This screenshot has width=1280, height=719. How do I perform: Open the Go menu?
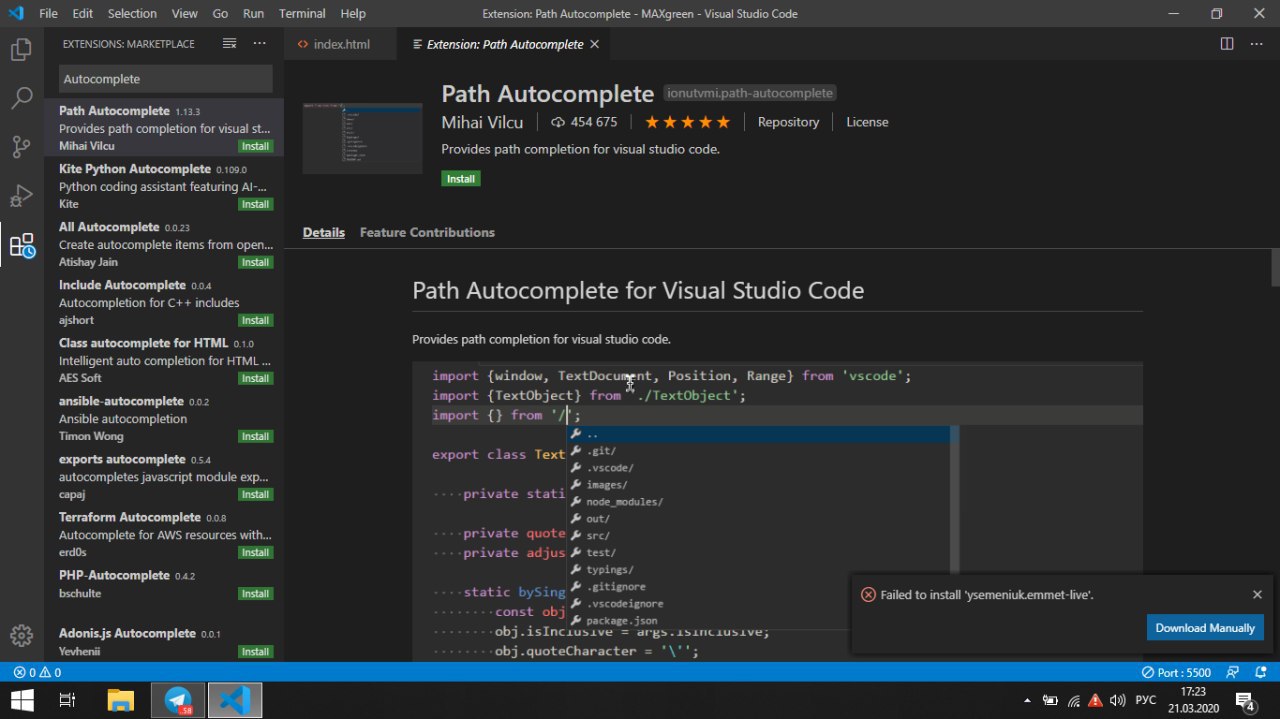(x=220, y=14)
